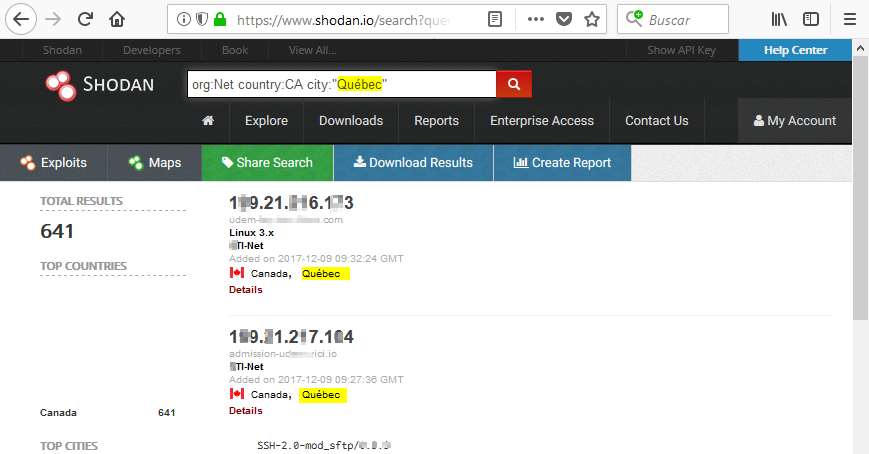
Task: Click Québec tag in second result
Action: tap(323, 395)
